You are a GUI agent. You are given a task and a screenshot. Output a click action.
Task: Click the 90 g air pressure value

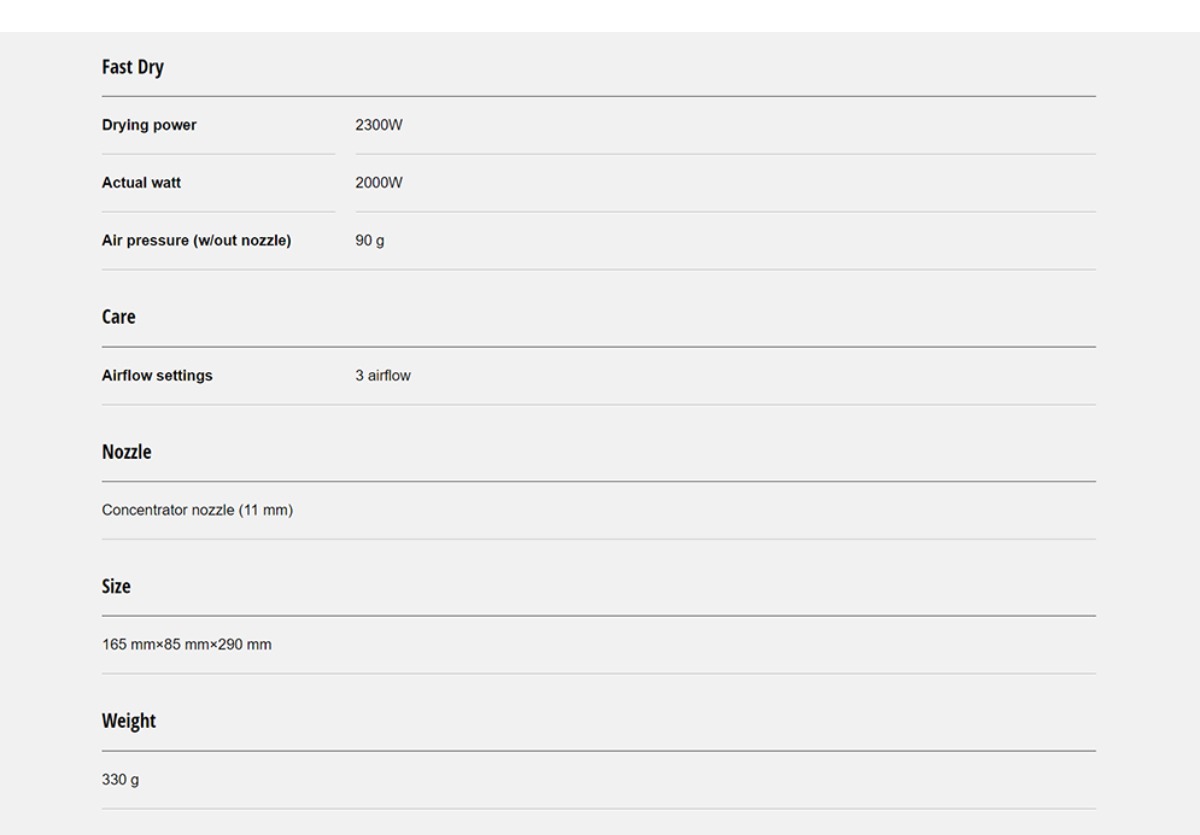[369, 241]
